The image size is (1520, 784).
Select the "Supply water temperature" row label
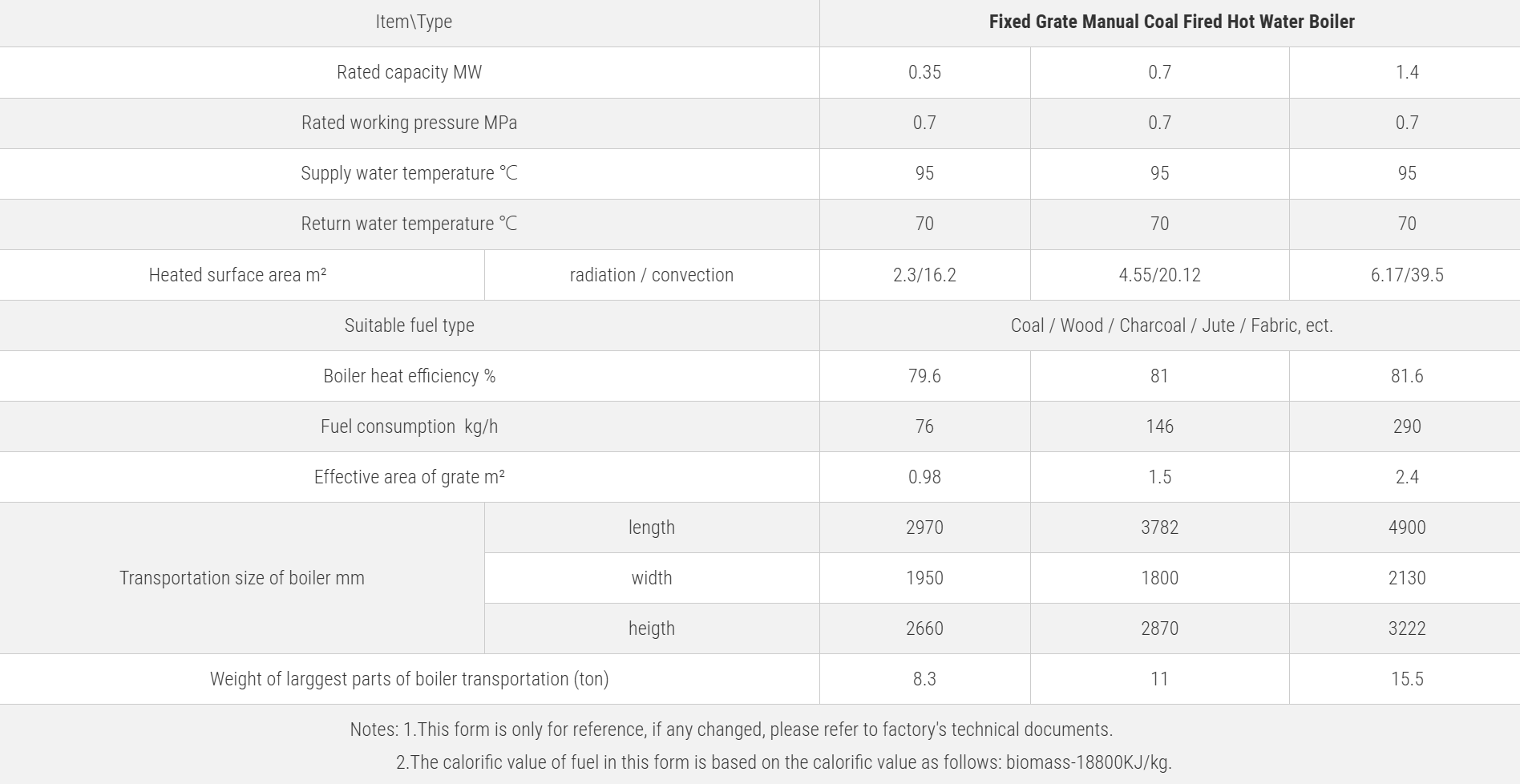coord(409,173)
